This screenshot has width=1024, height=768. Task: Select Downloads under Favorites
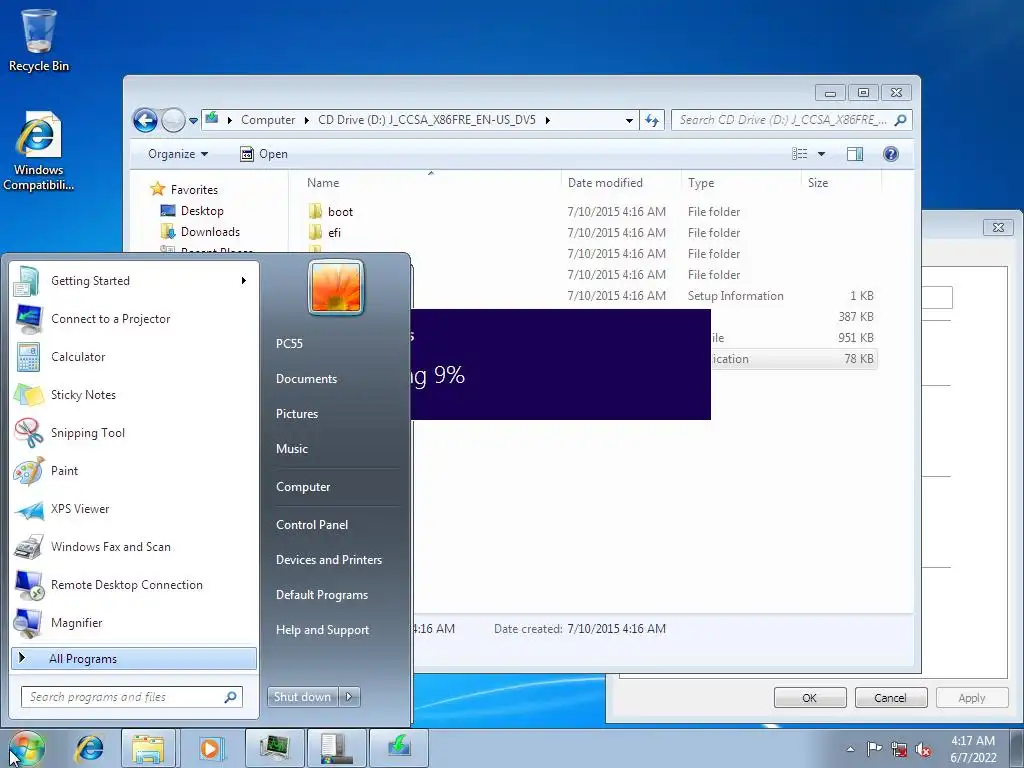point(200,232)
